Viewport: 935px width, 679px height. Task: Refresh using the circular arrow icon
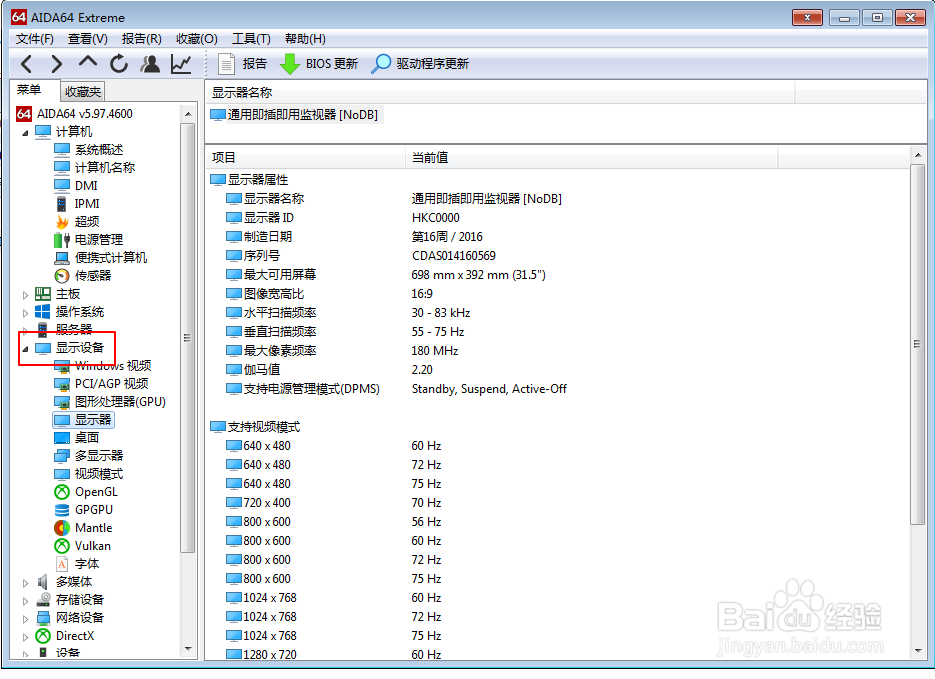click(x=119, y=64)
